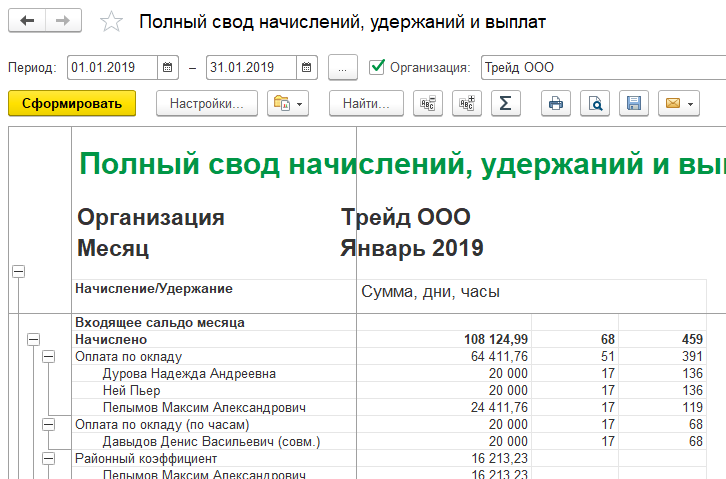Open report variants folder dropdown
726x479 pixels.
pos(288,103)
